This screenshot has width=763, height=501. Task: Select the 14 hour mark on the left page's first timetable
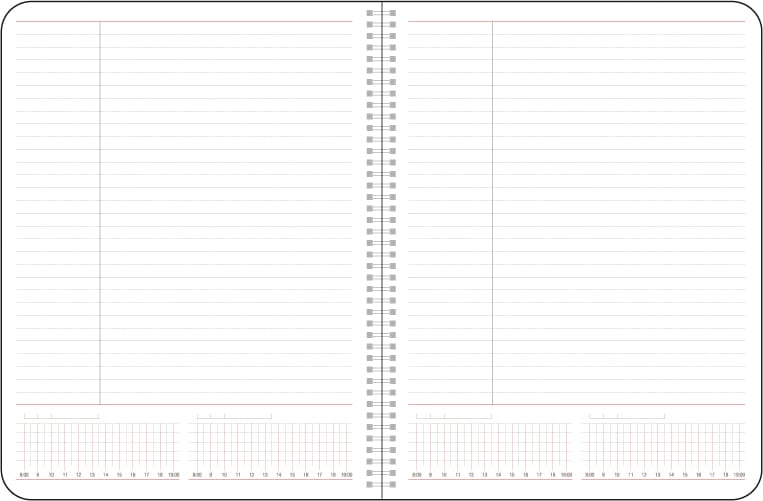coord(105,474)
